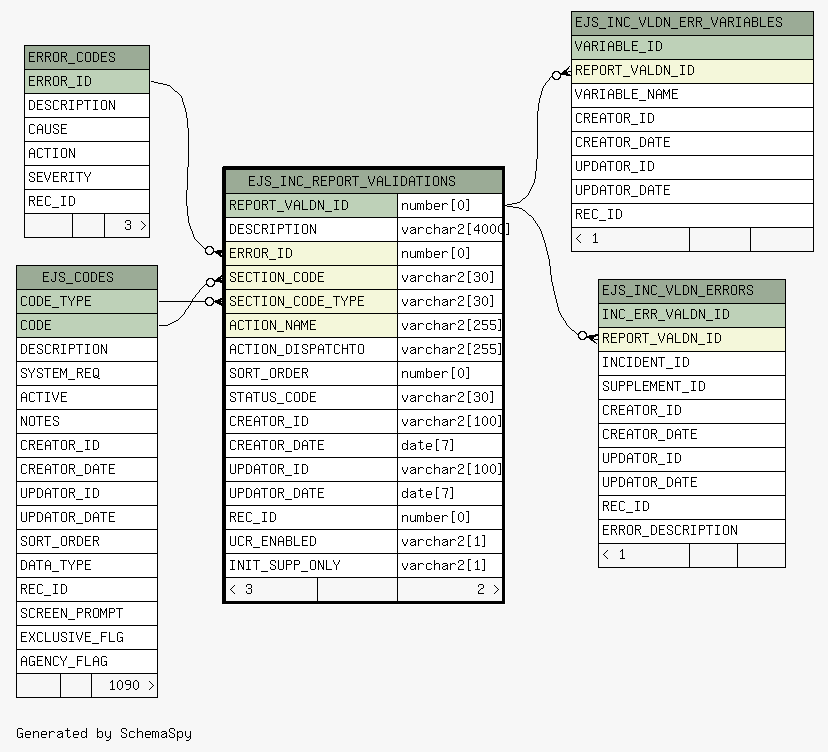Click the varchar2[30] type beside STATUS_CODE
Viewport: 828px width, 752px height.
coord(450,397)
